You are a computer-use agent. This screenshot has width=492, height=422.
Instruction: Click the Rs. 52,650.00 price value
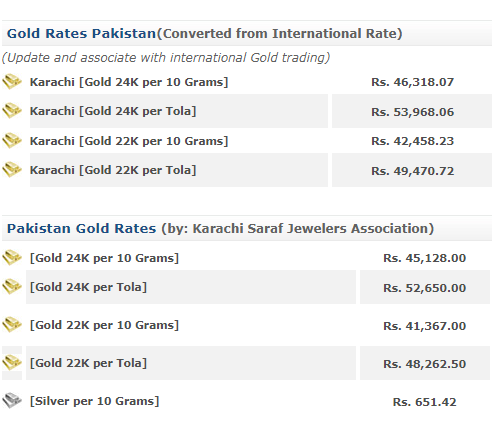[x=424, y=288]
